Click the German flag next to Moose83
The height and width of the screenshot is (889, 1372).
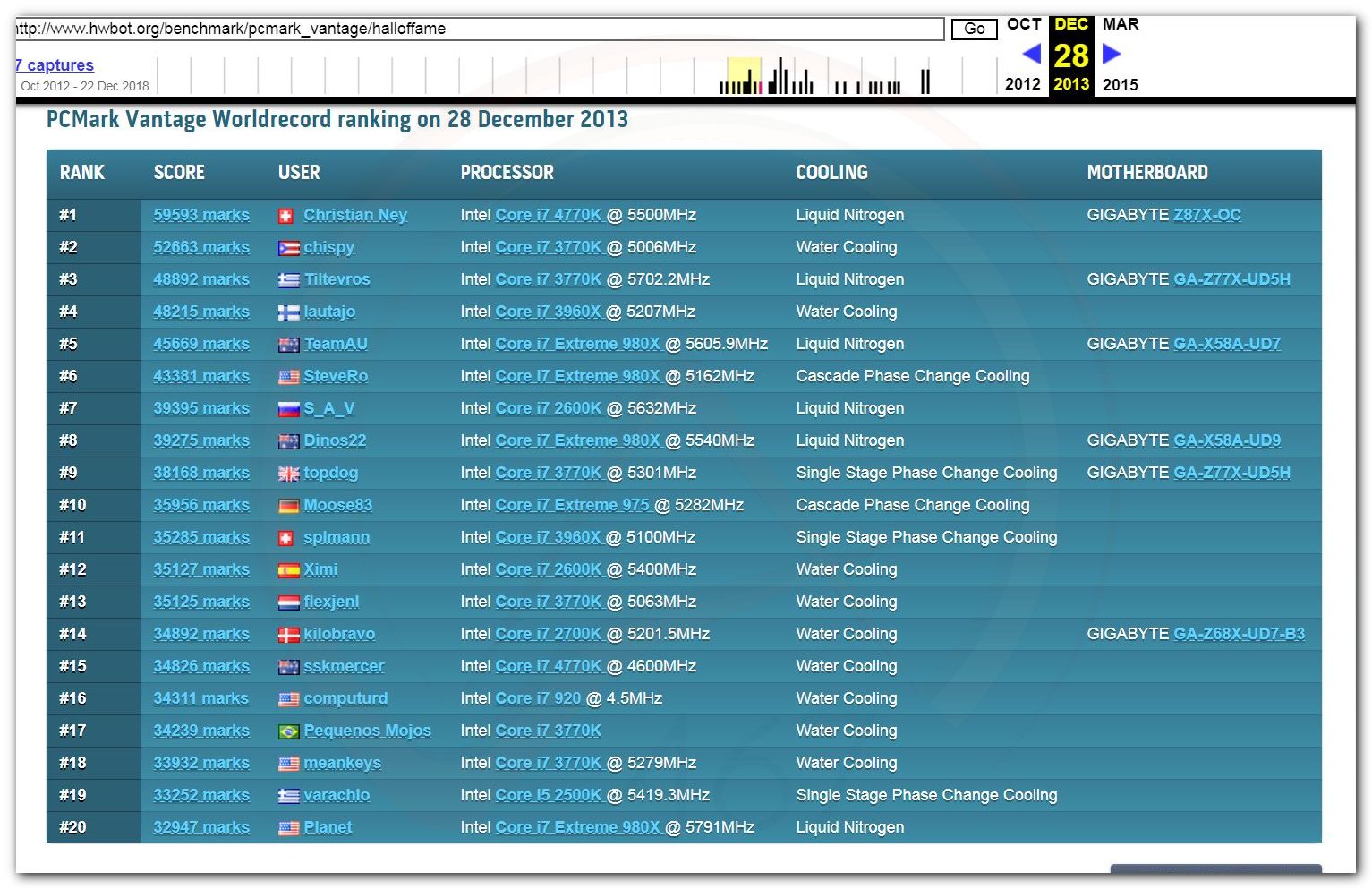click(x=288, y=506)
